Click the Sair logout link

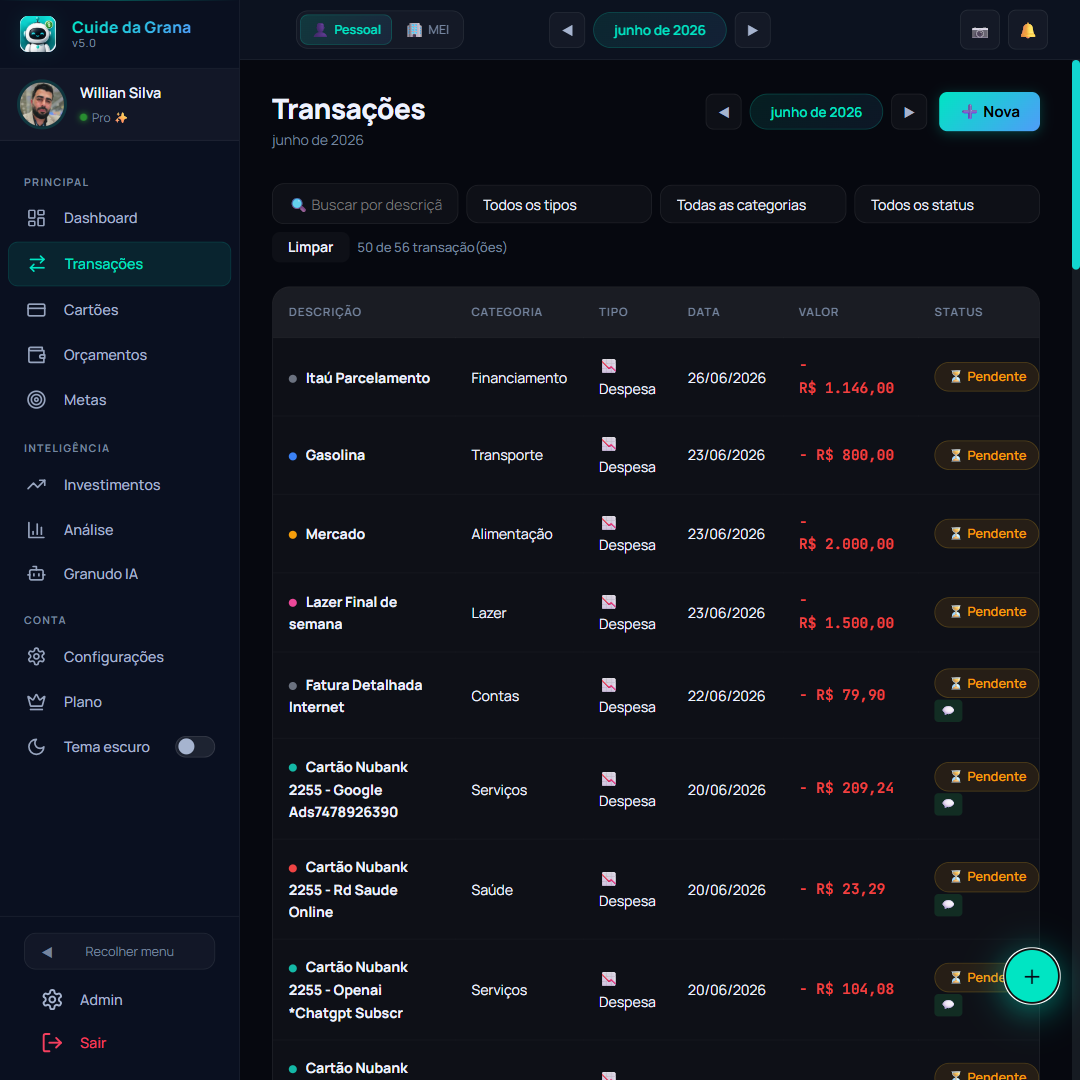[x=92, y=1043]
